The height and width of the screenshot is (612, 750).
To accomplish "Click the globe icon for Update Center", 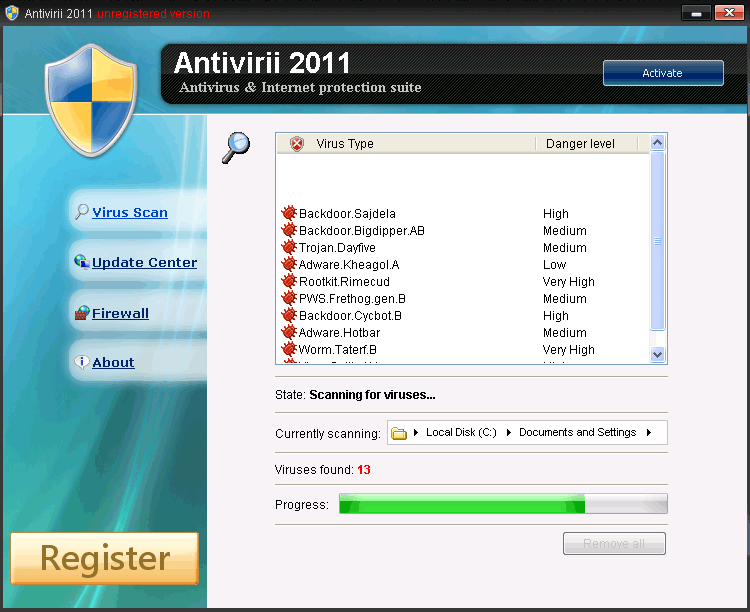I will [x=82, y=262].
